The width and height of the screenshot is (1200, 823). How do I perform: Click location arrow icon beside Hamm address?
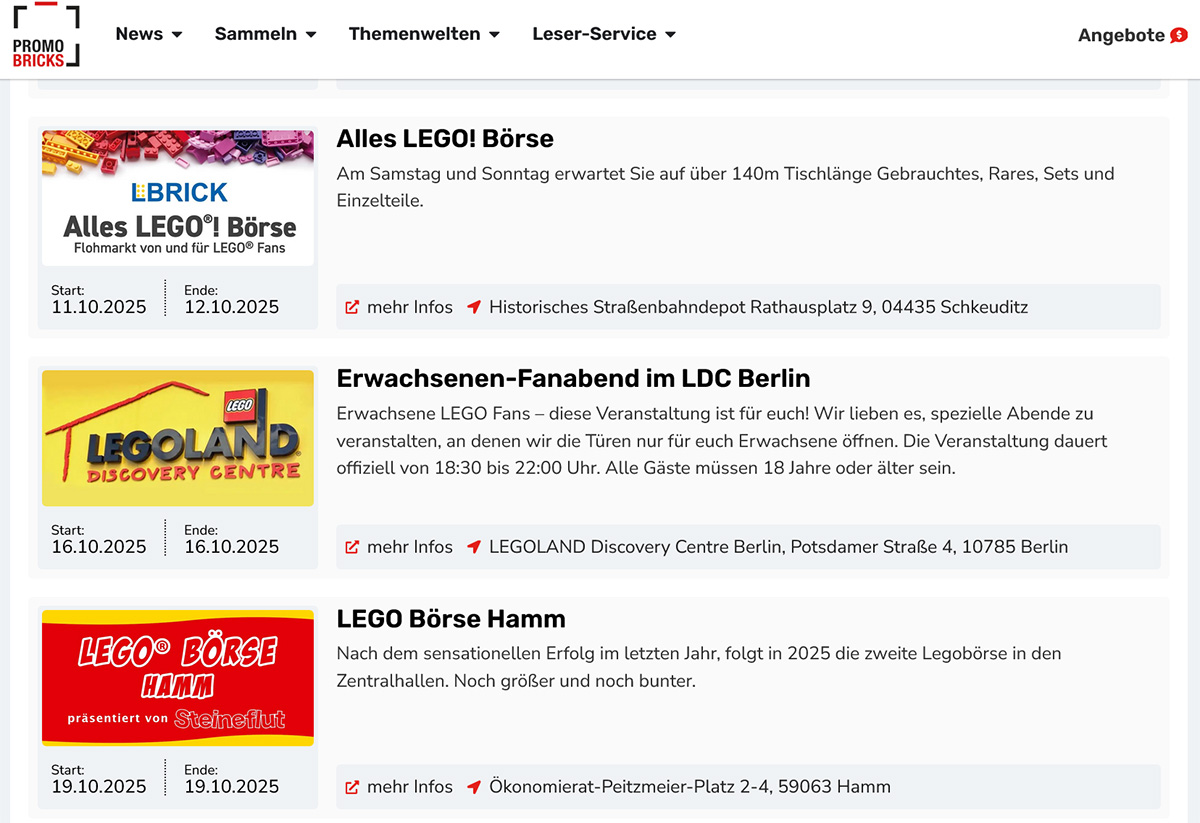tap(474, 787)
